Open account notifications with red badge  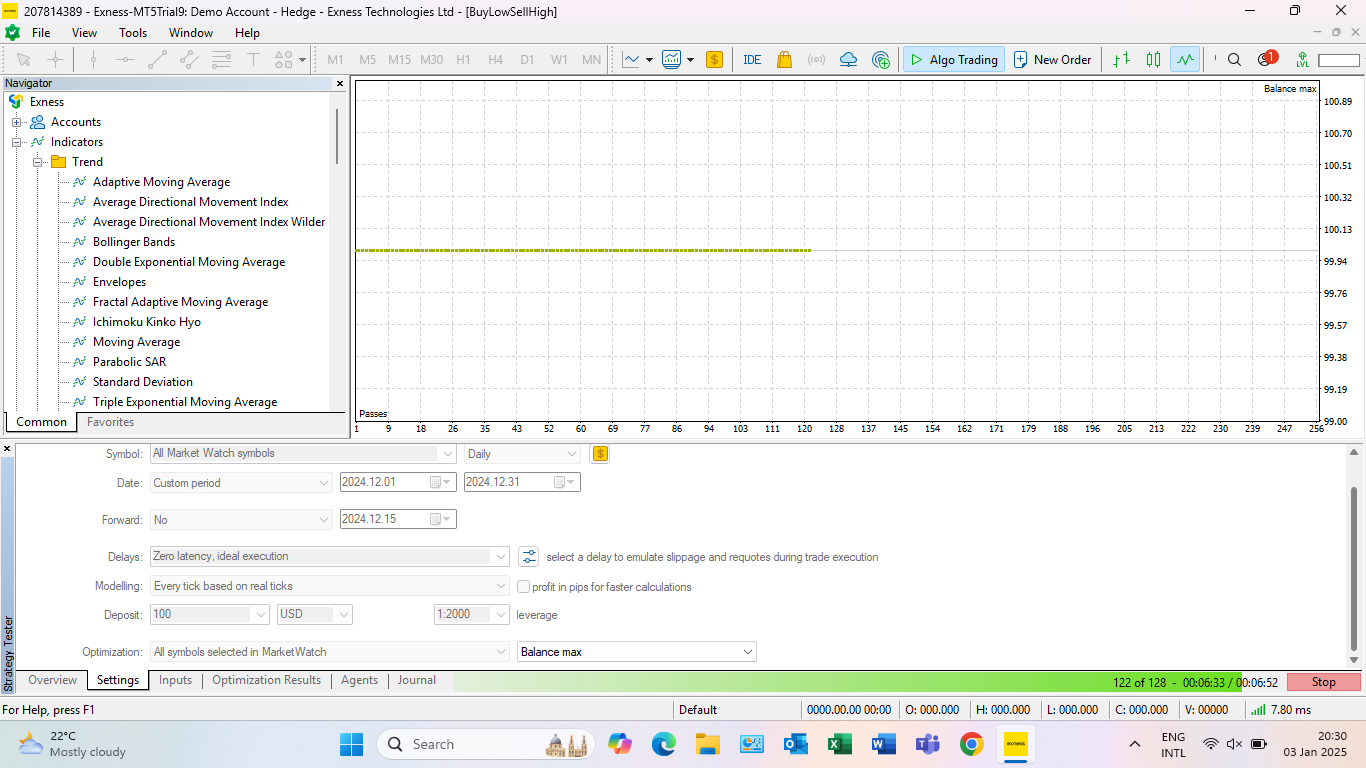(x=1267, y=59)
